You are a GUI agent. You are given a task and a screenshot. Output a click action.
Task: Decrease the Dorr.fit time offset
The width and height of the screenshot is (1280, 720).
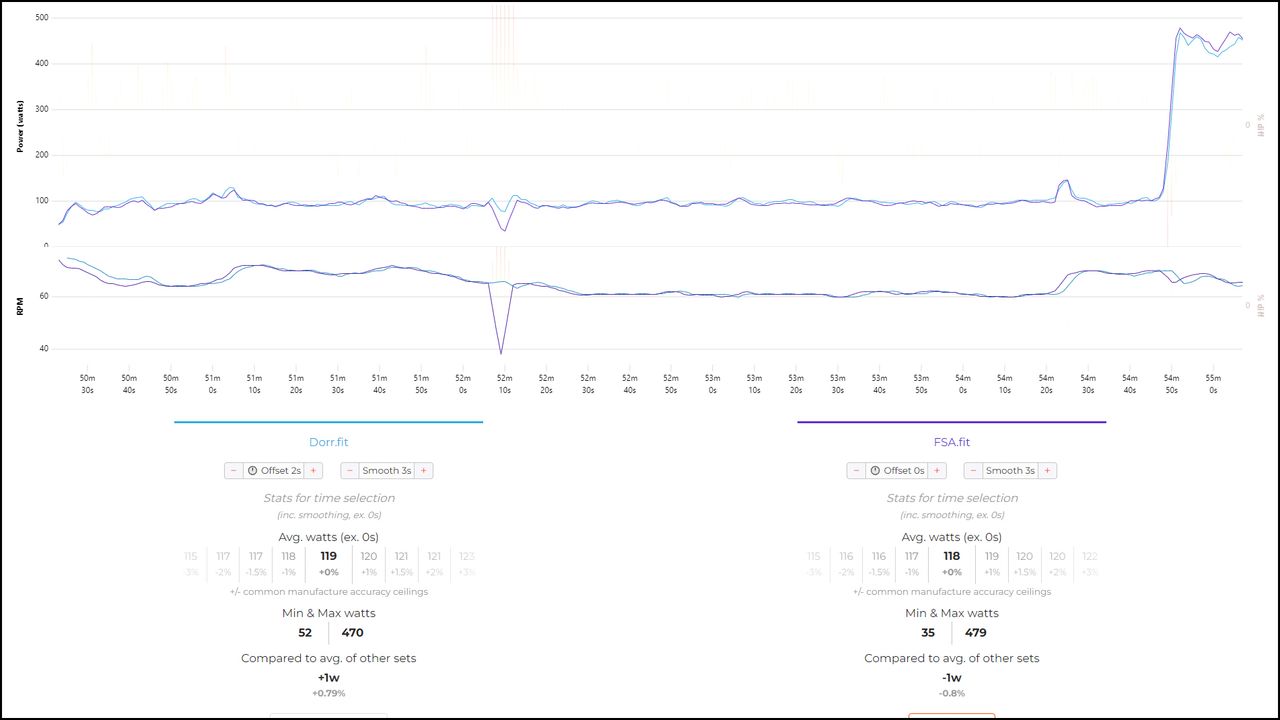pos(233,470)
